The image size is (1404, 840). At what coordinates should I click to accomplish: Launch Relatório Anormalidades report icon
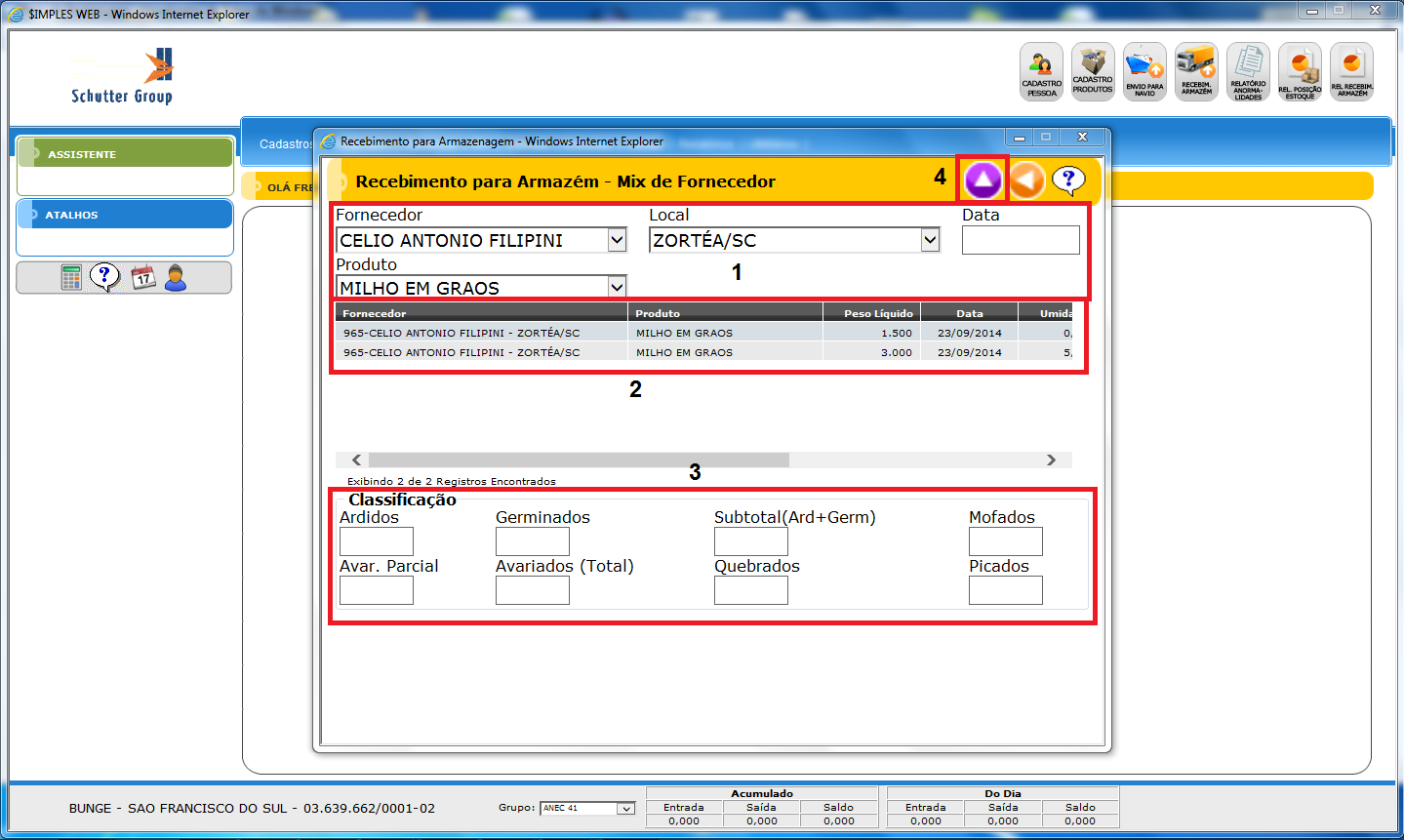(1248, 71)
